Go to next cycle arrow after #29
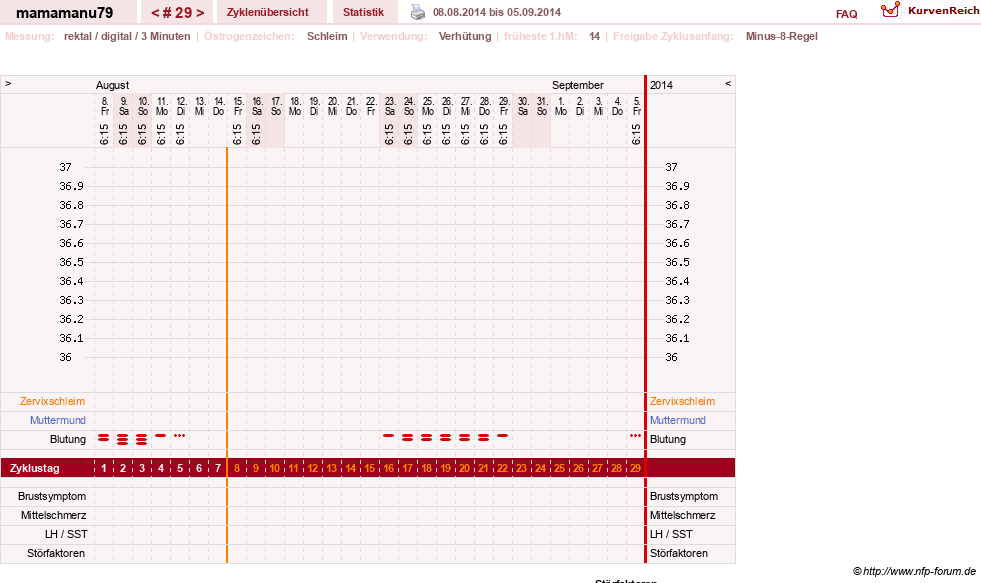981x583 pixels. (200, 13)
